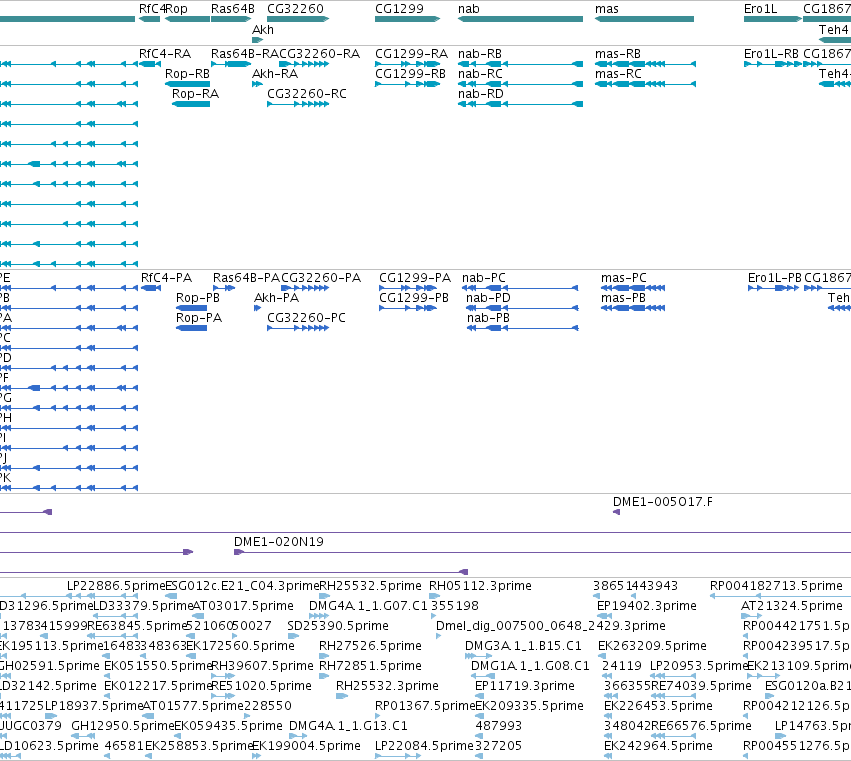Open transcript mas-RB
This screenshot has height=761, width=851.
tap(618, 54)
